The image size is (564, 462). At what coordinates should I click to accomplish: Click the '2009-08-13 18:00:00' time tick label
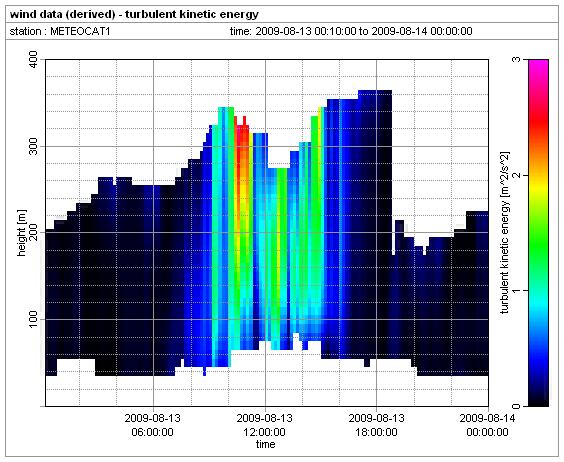pyautogui.click(x=377, y=425)
